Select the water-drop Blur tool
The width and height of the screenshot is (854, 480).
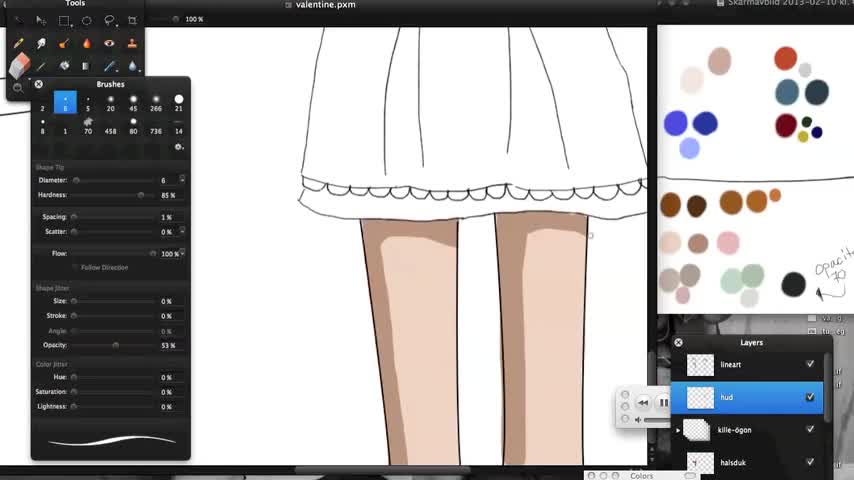pos(132,66)
